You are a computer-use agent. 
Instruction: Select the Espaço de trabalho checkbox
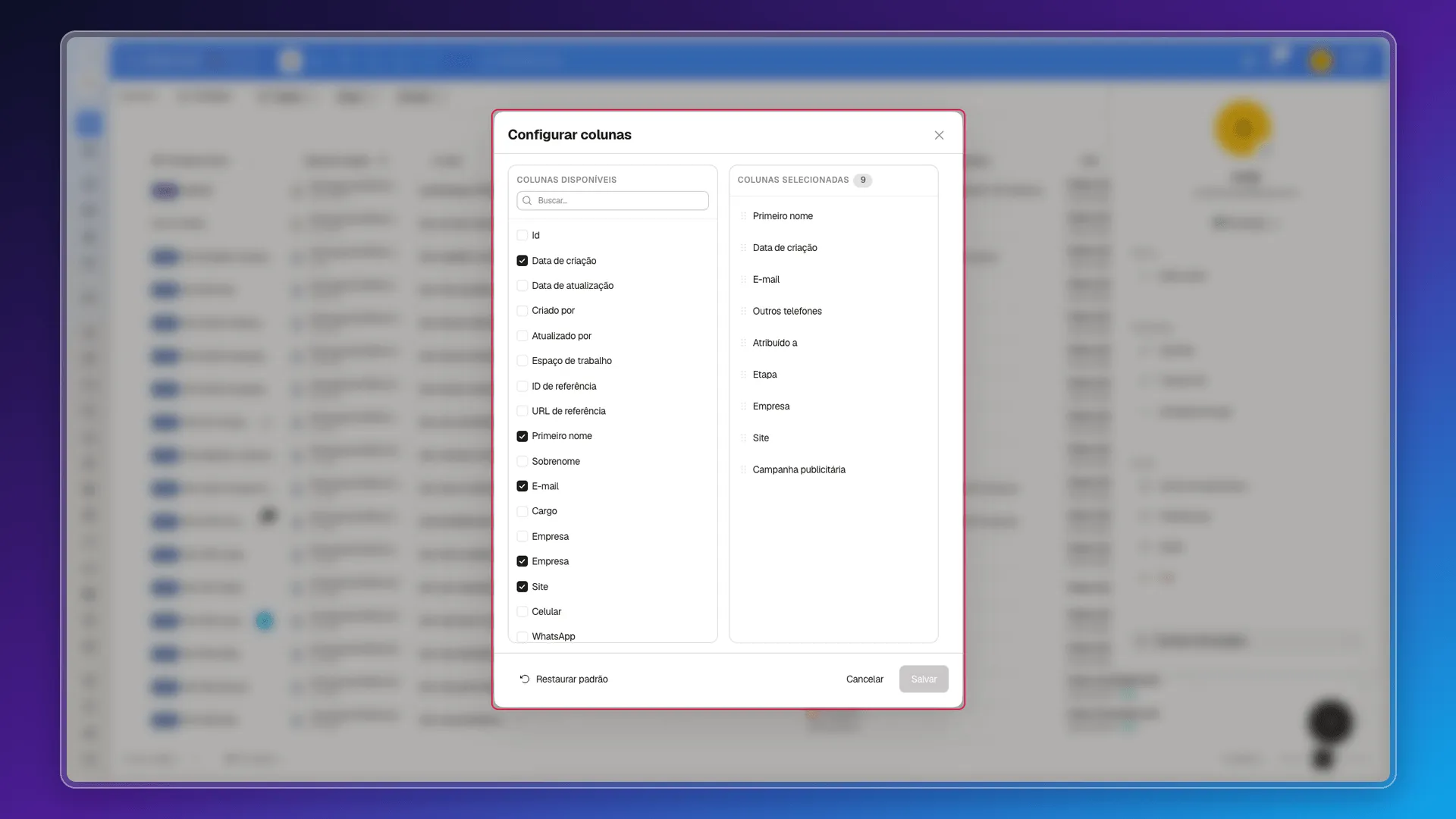point(522,361)
